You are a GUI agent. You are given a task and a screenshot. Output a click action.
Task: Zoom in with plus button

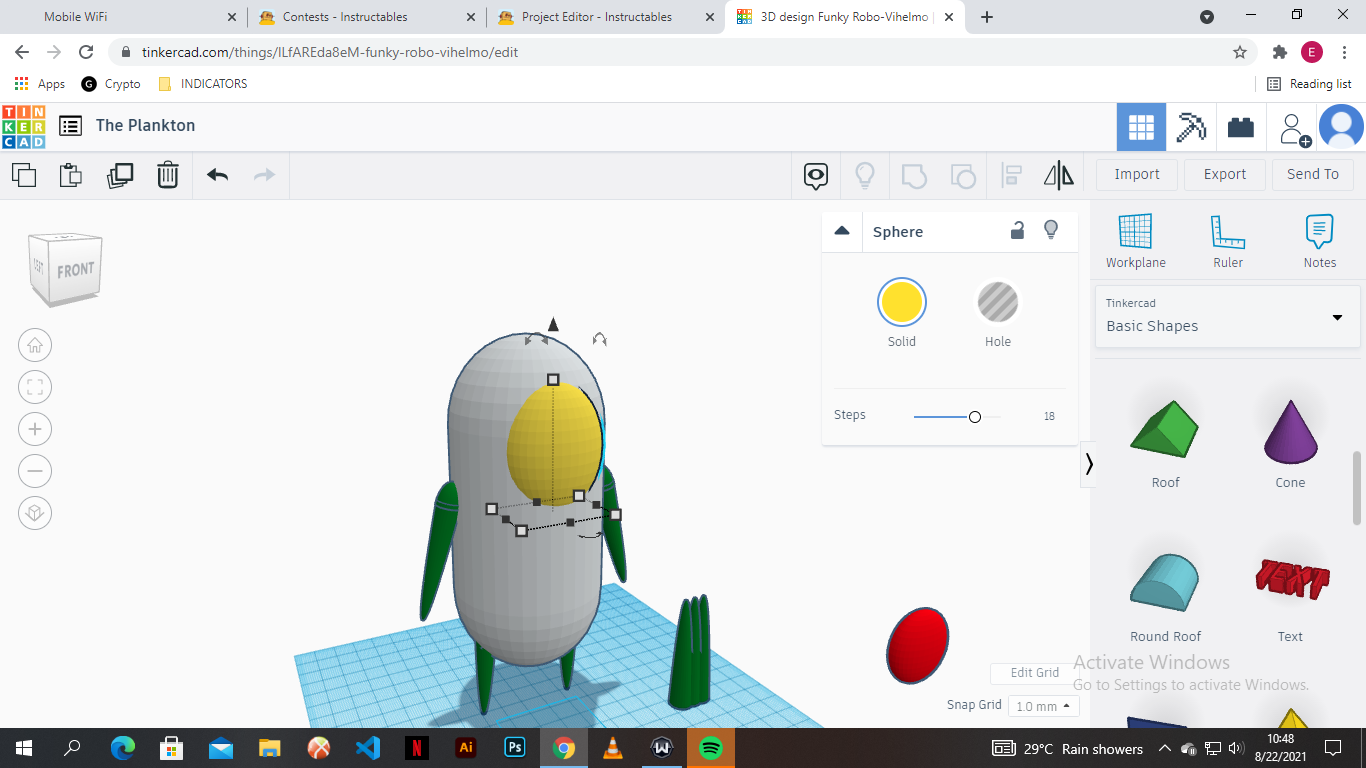click(35, 429)
